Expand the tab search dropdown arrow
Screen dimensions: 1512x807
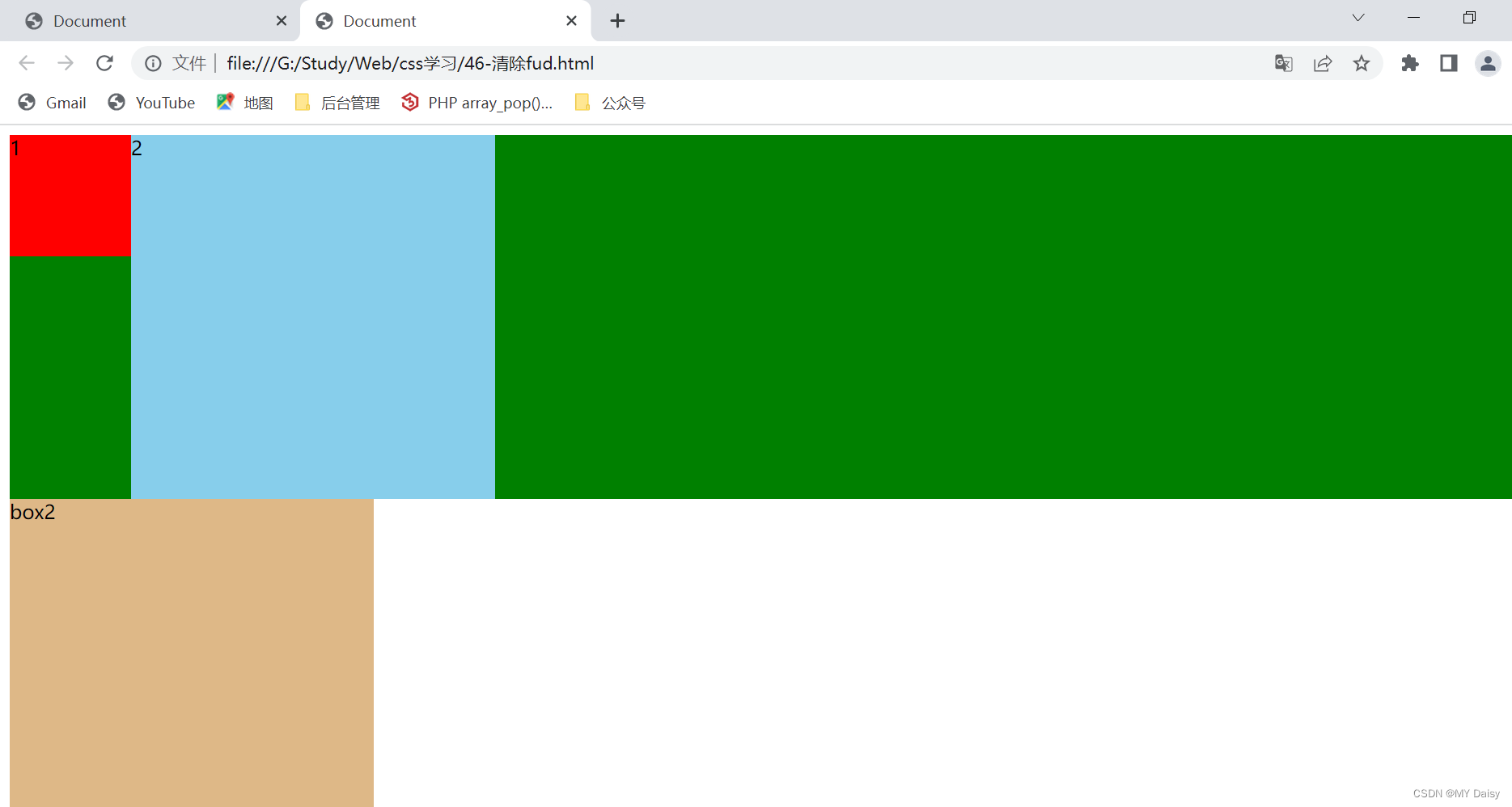[x=1358, y=18]
